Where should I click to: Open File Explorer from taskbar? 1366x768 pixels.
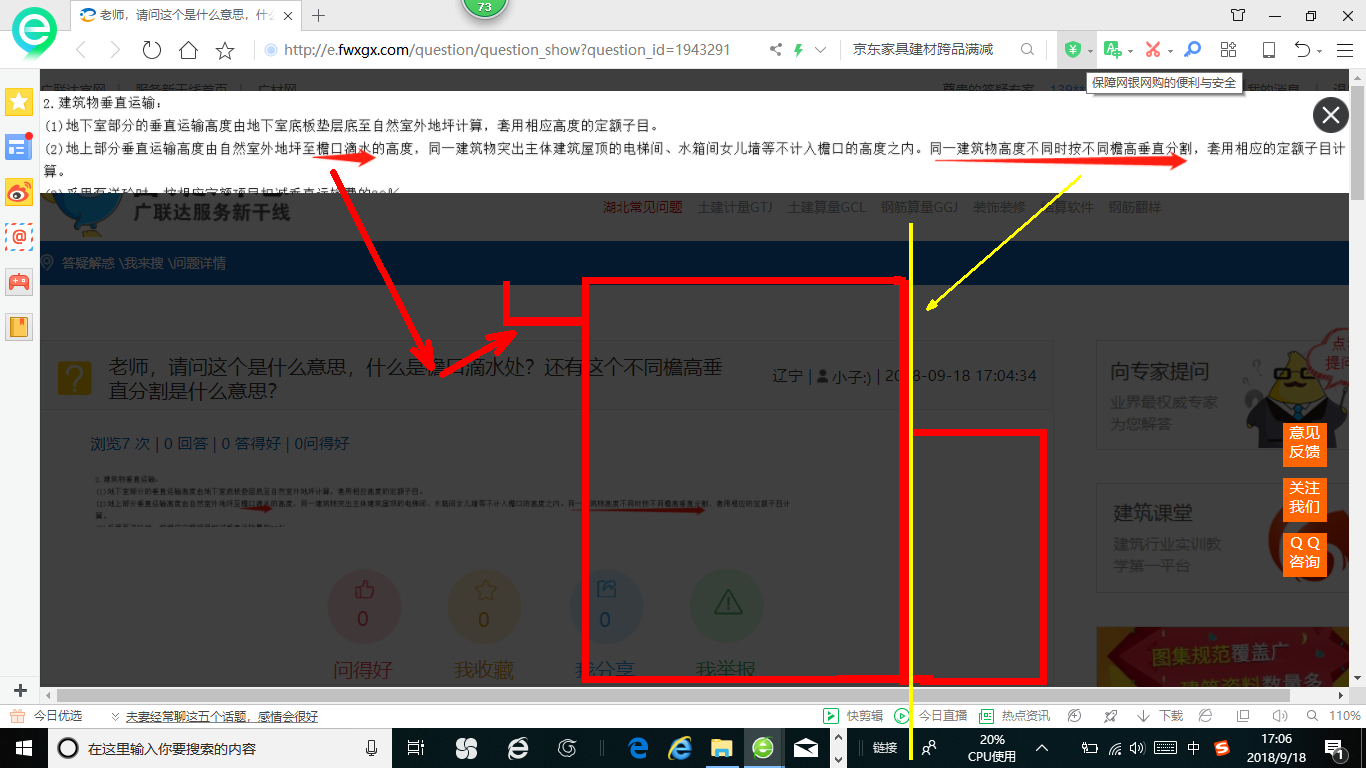pyautogui.click(x=721, y=748)
